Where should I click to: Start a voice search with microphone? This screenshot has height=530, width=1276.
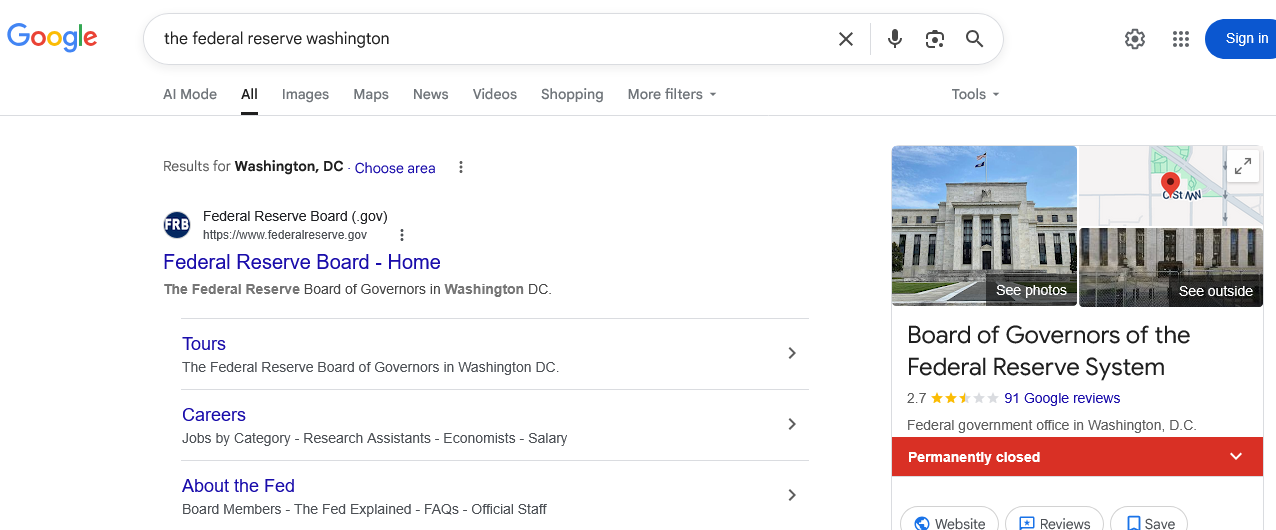click(895, 39)
